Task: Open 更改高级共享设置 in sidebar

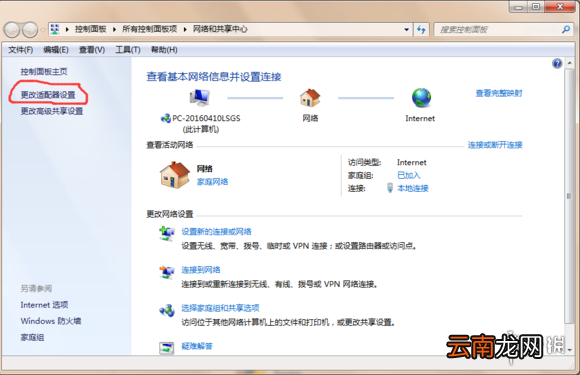Action: point(51,111)
